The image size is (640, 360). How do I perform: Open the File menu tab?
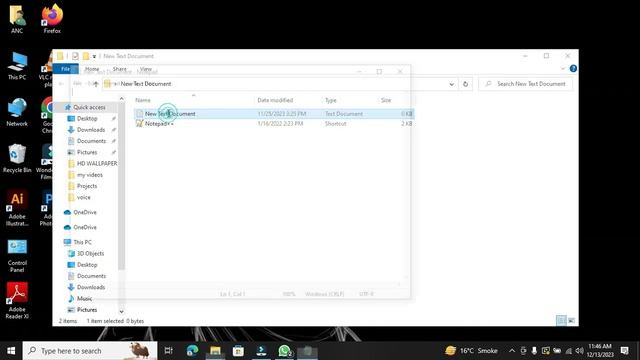pyautogui.click(x=65, y=69)
